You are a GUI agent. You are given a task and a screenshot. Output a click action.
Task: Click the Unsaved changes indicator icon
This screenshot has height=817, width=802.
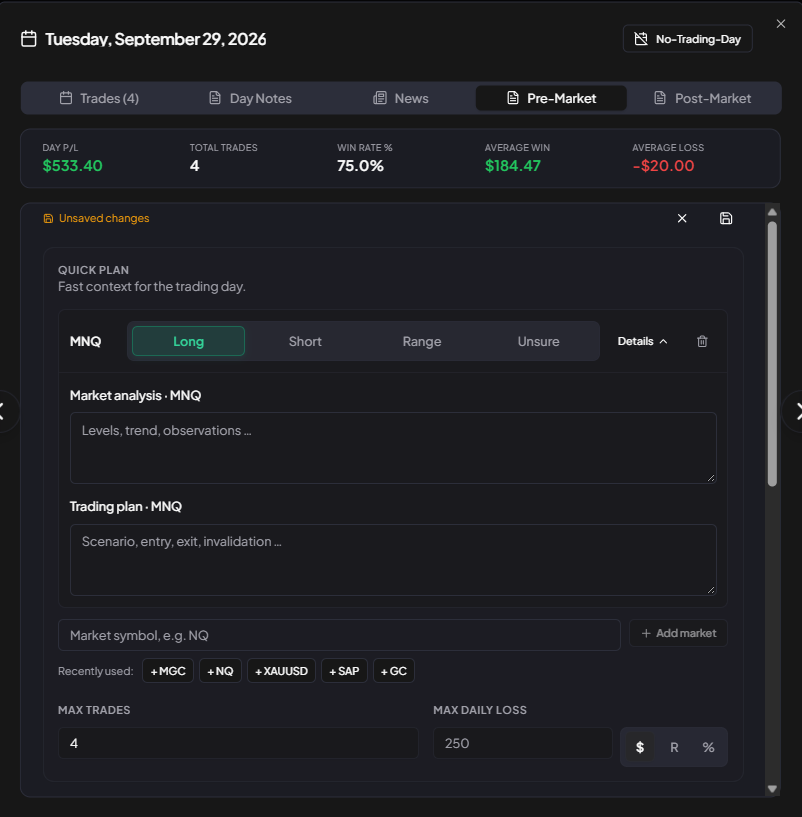tap(48, 218)
